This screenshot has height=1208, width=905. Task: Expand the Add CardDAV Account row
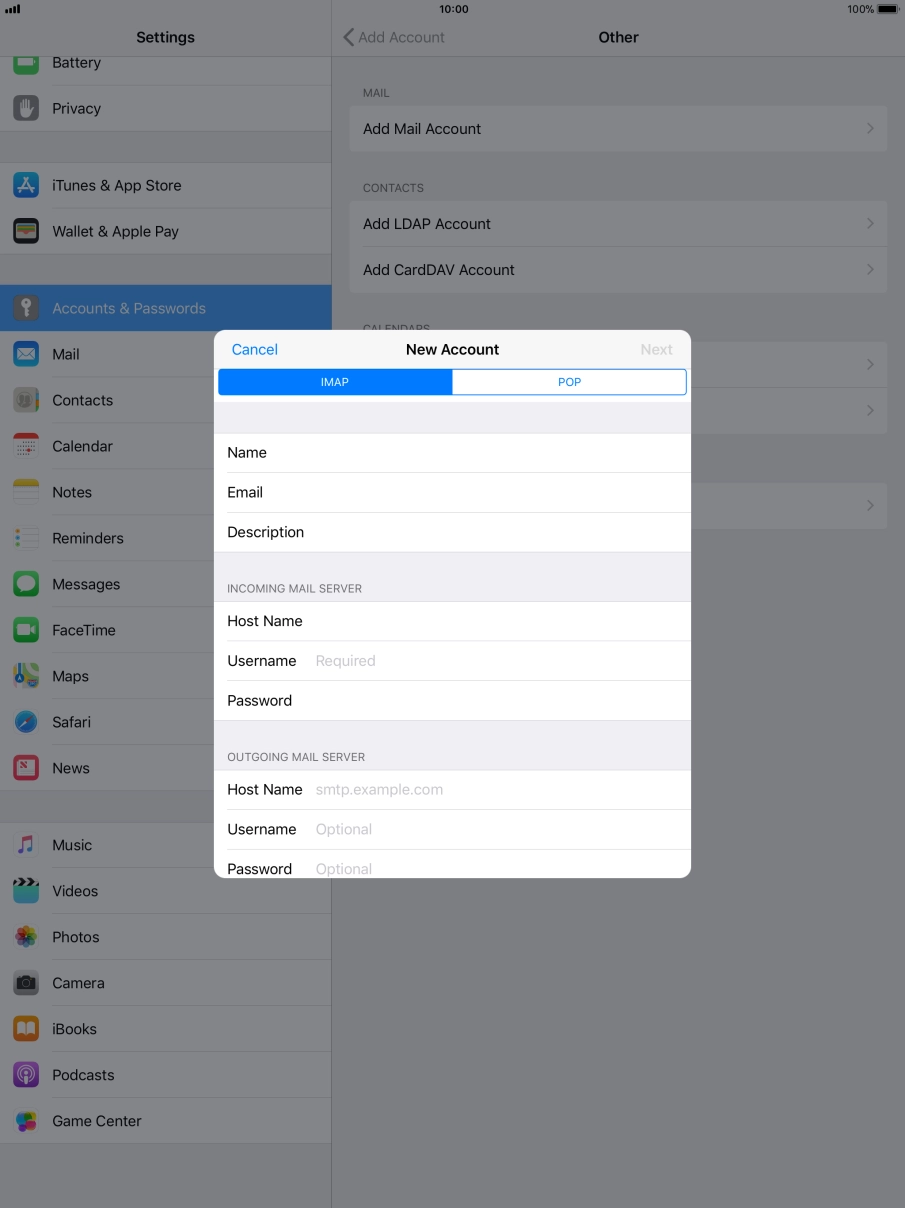coord(618,269)
